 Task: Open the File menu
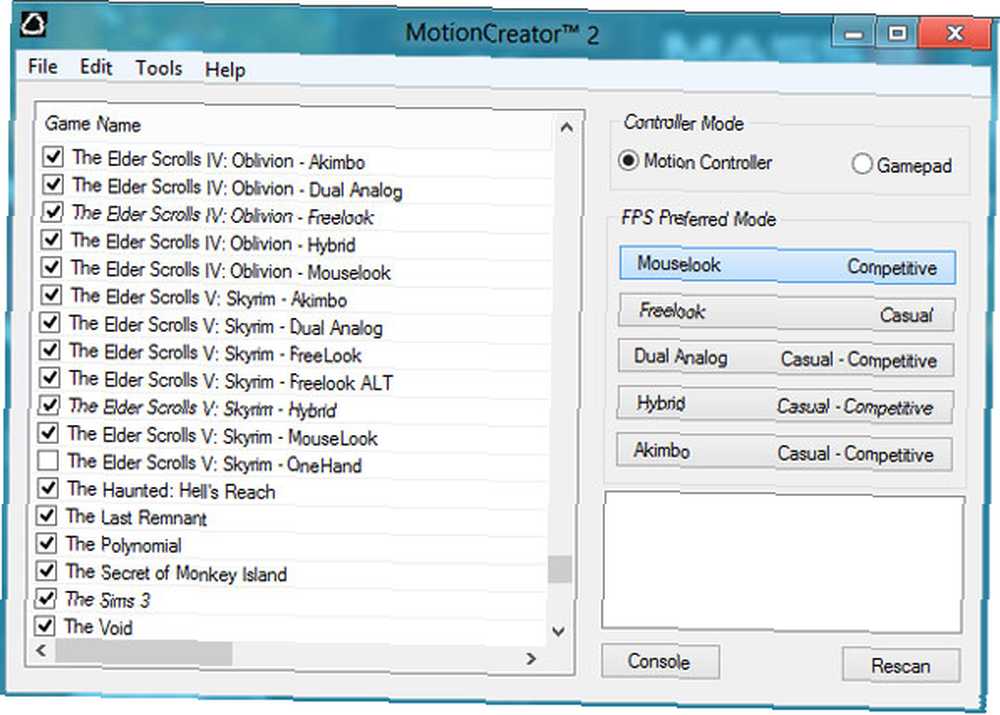(x=43, y=66)
